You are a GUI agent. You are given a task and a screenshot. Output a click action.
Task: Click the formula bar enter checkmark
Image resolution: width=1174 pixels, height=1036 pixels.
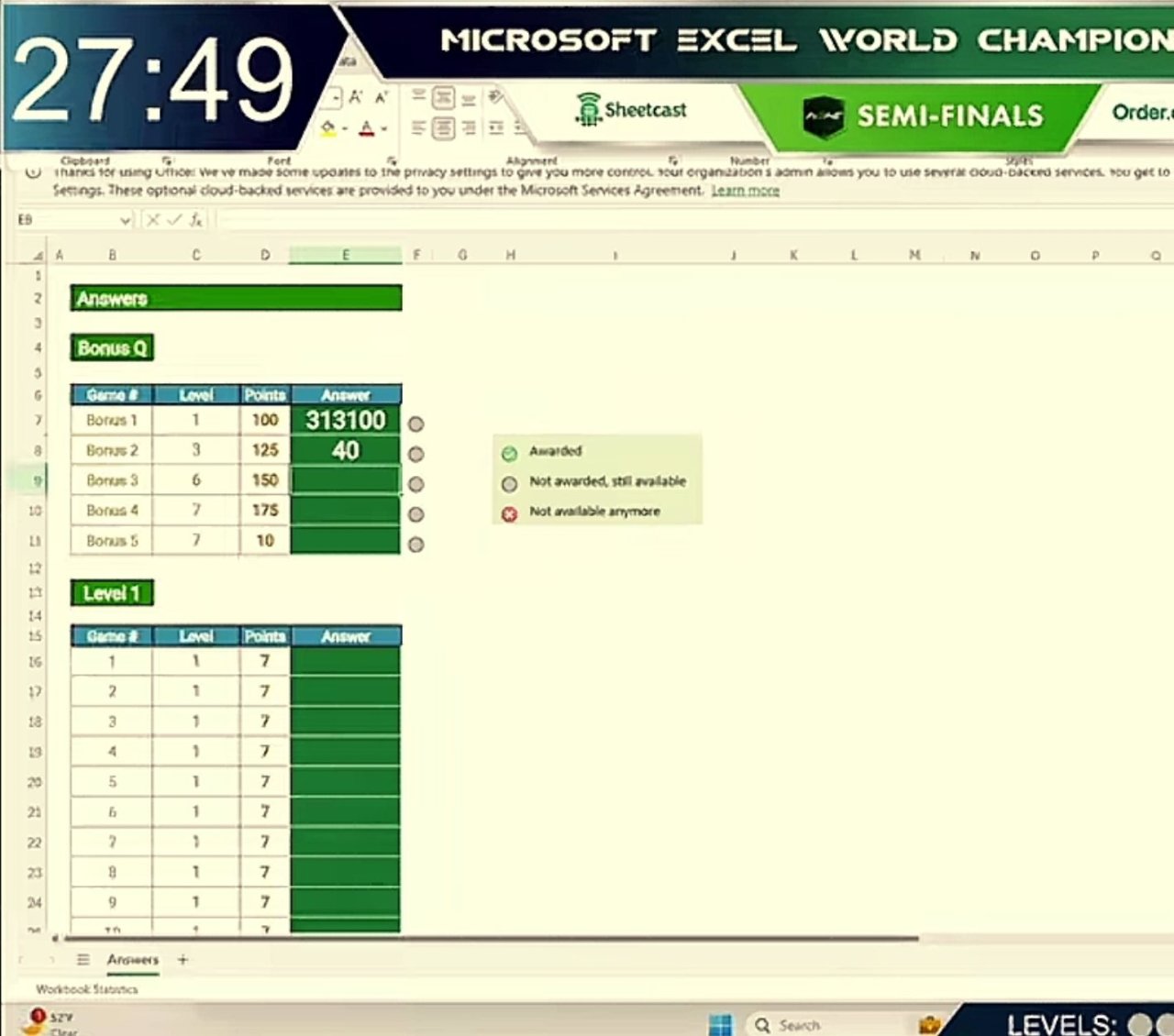[174, 220]
